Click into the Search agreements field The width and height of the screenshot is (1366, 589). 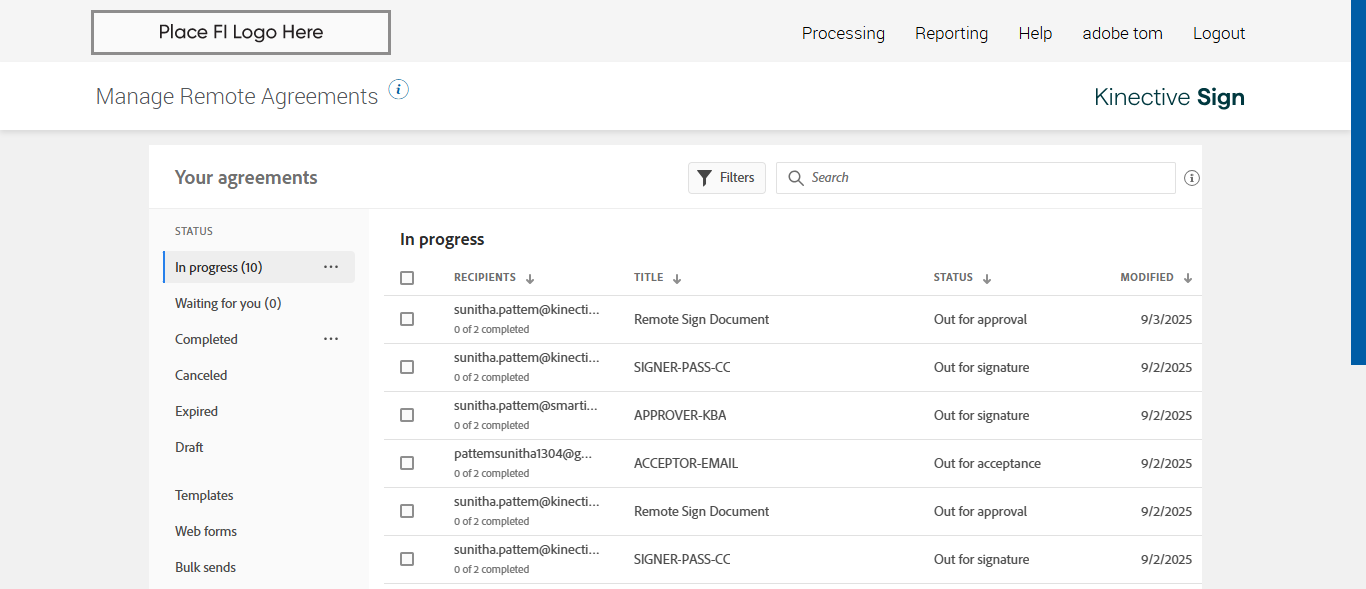click(x=985, y=178)
